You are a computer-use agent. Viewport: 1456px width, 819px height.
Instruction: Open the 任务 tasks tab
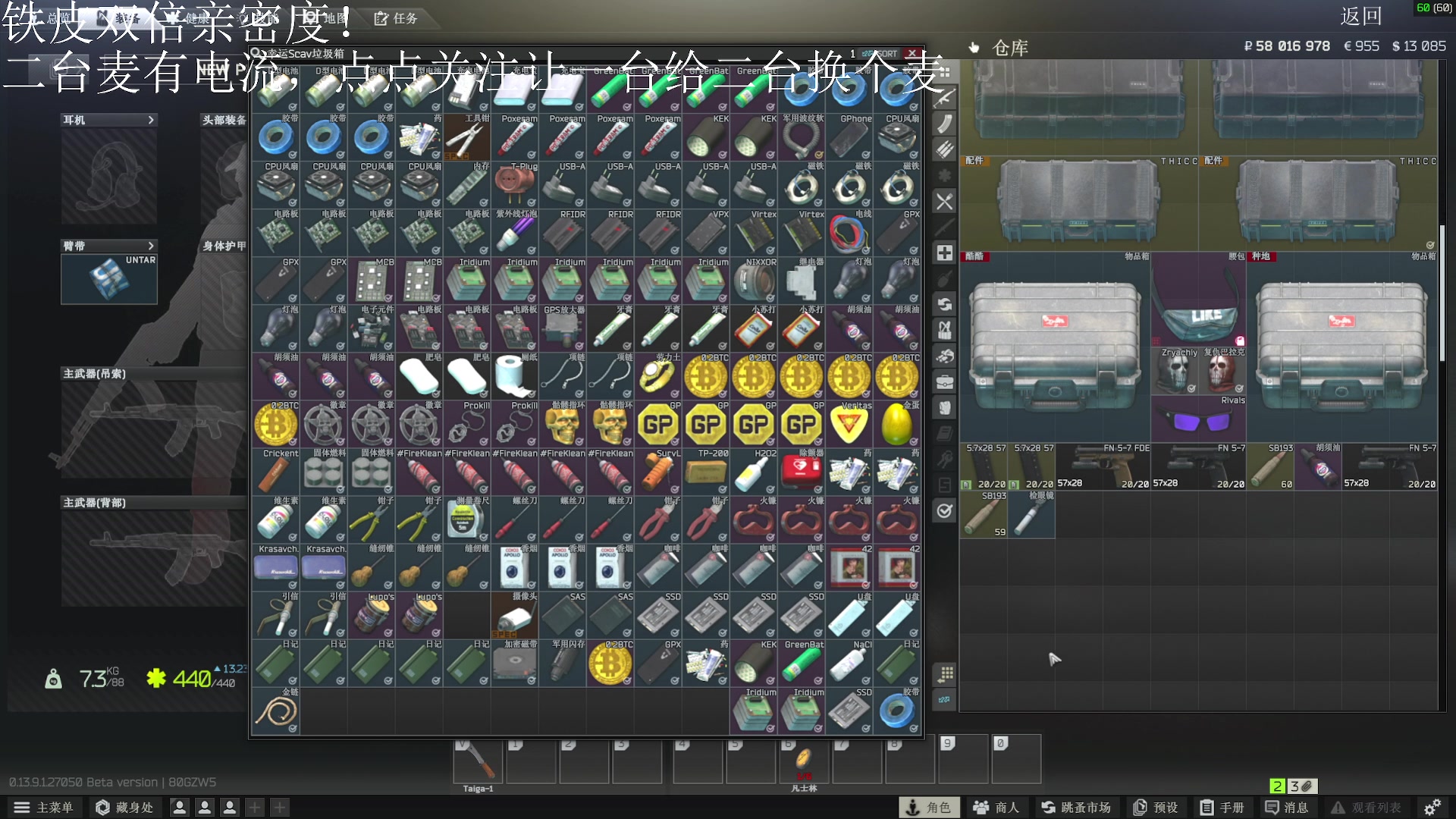(x=396, y=18)
